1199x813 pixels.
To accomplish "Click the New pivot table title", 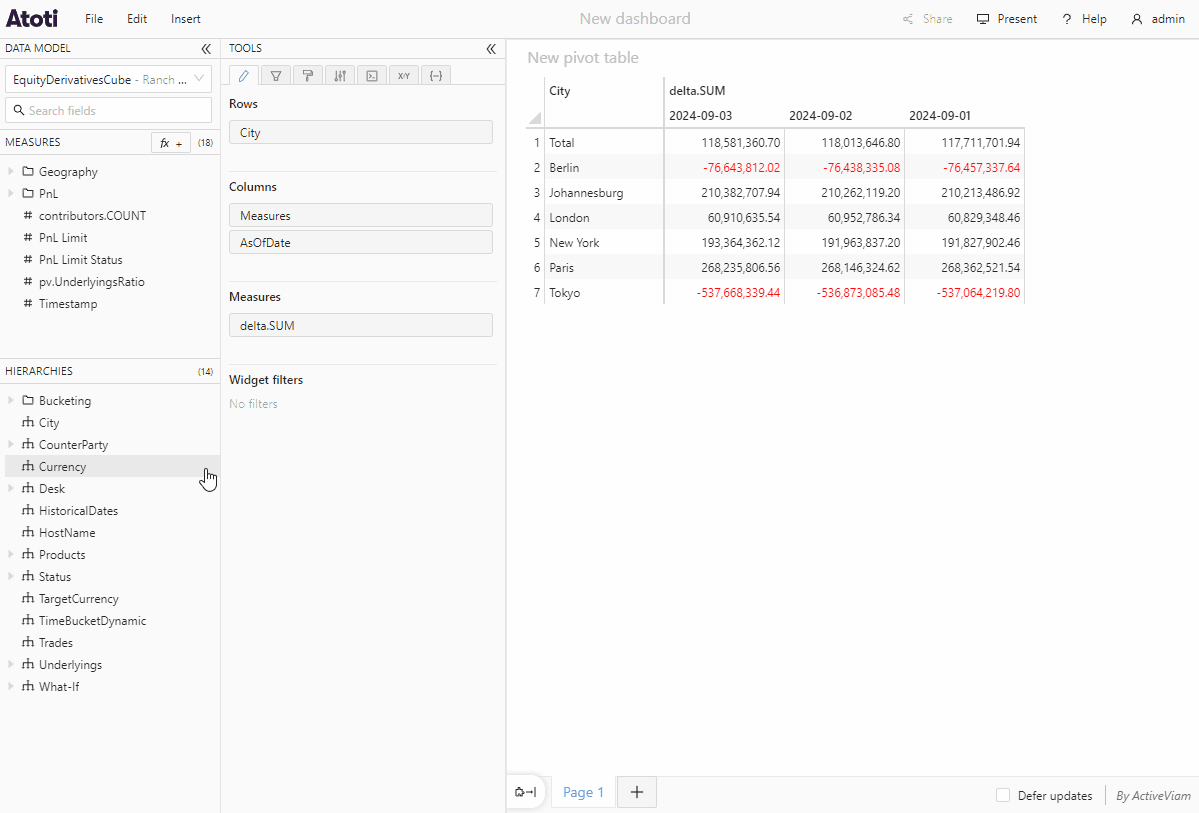I will (583, 58).
